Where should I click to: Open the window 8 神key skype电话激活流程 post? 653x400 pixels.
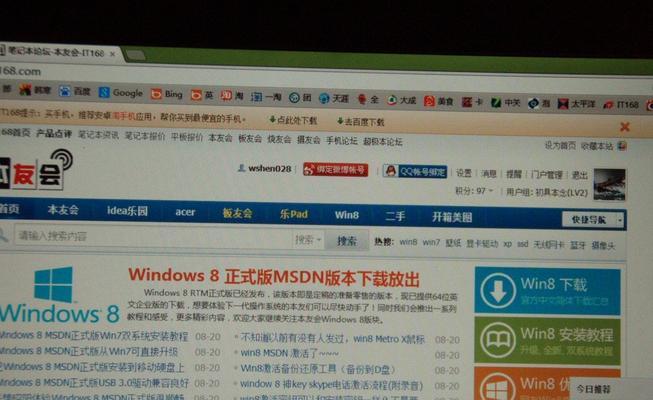(x=331, y=384)
